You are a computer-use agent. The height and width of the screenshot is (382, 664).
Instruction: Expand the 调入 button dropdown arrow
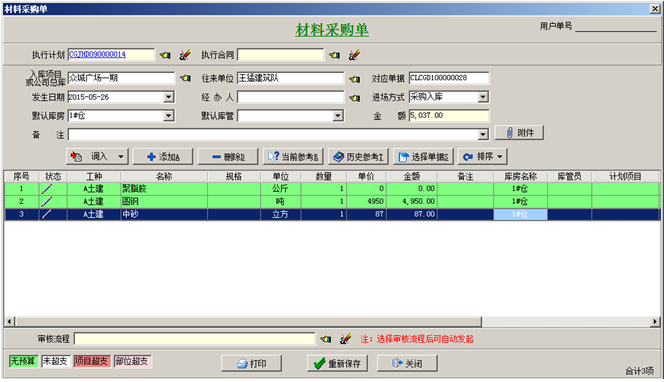(121, 157)
